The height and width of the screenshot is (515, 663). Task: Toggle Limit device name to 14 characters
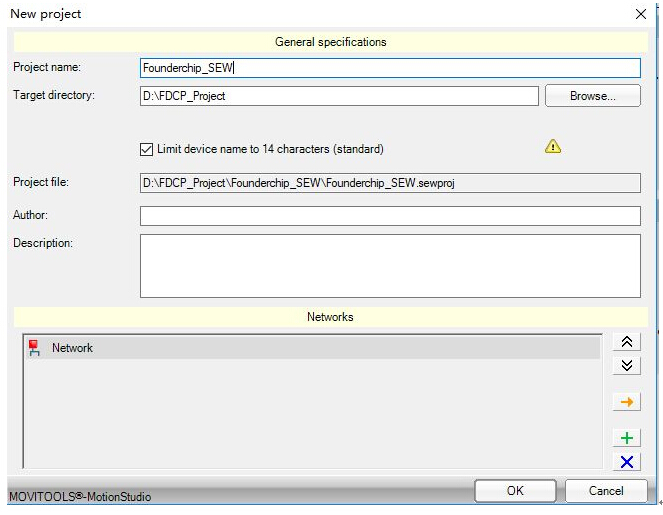coord(147,149)
